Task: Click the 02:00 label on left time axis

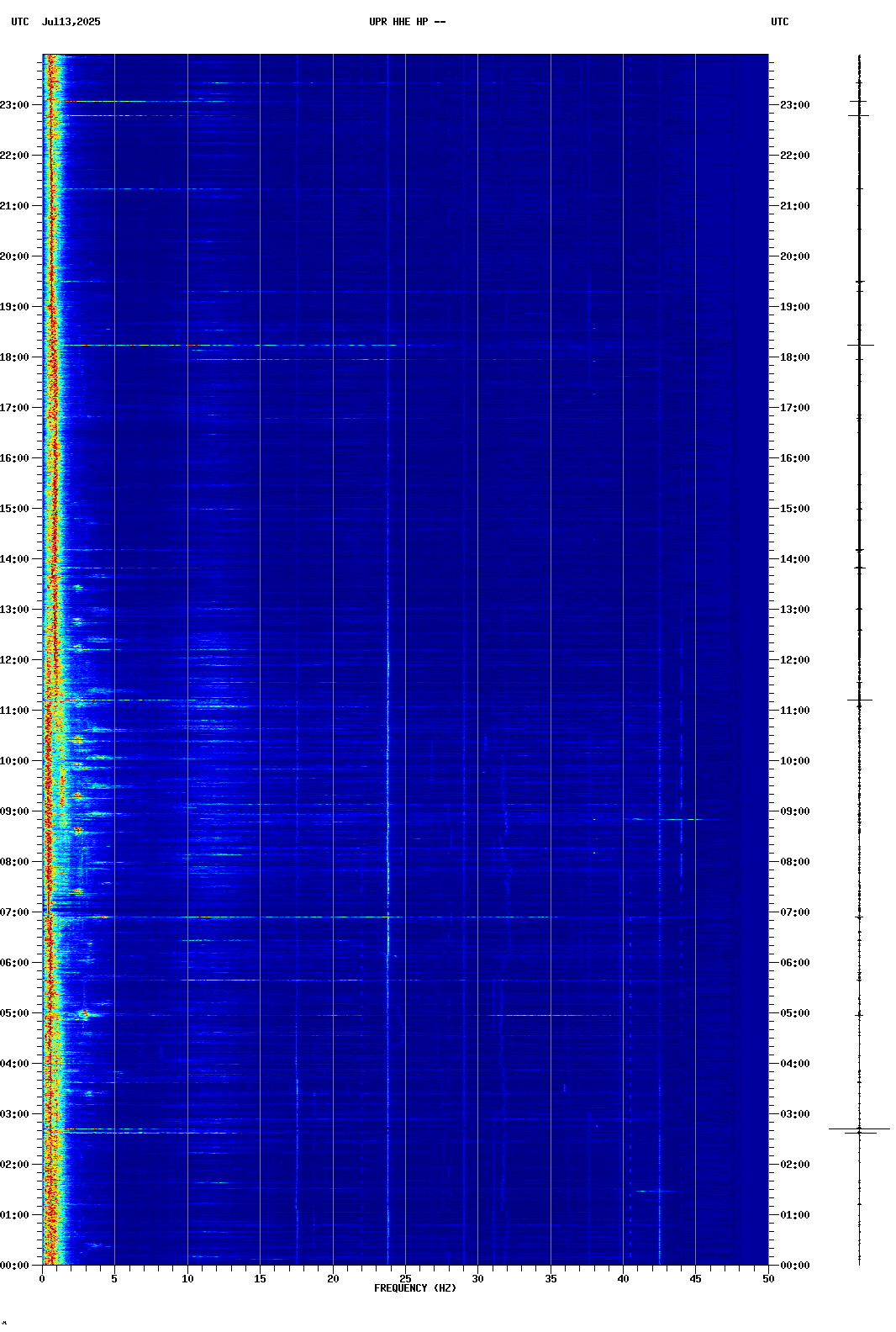Action: click(14, 1165)
